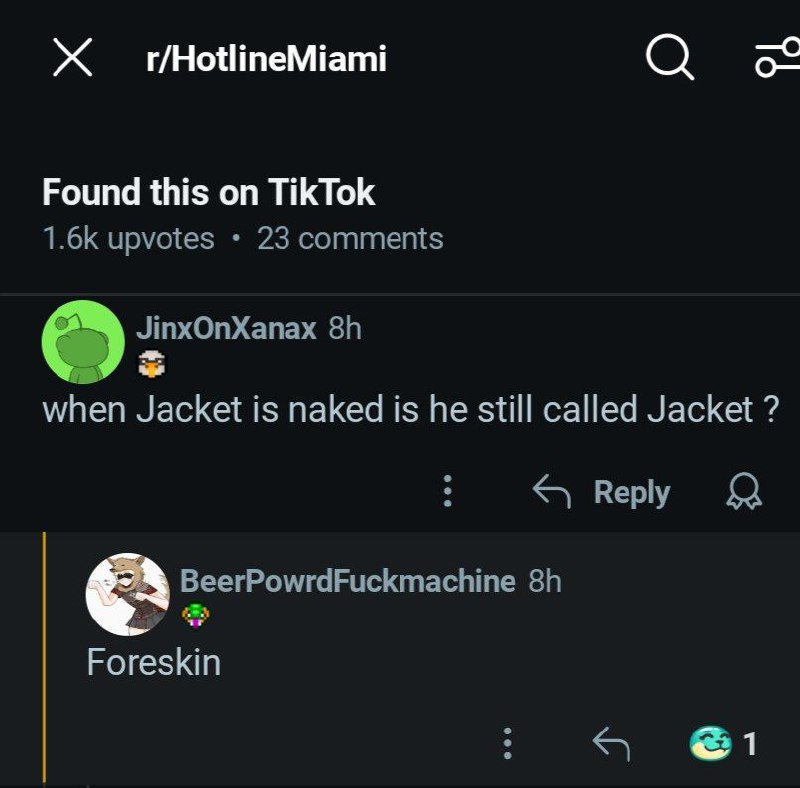Image resolution: width=800 pixels, height=788 pixels.
Task: Open search with magnifying glass icon
Action: 670,57
